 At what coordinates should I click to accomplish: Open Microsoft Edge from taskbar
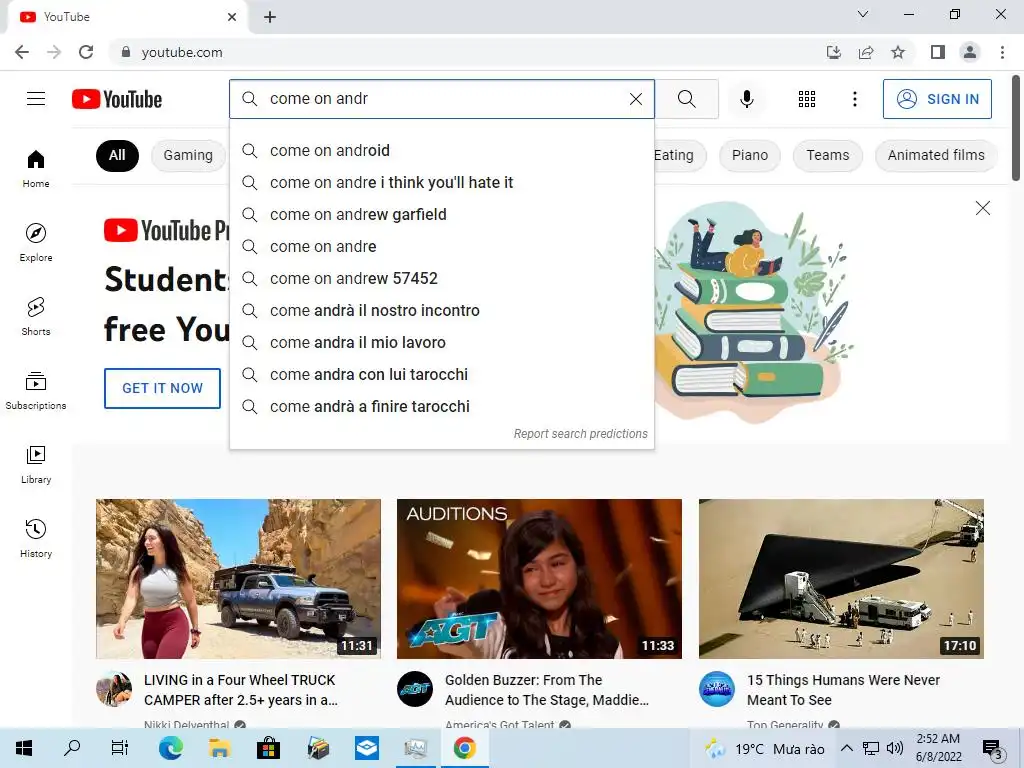170,748
